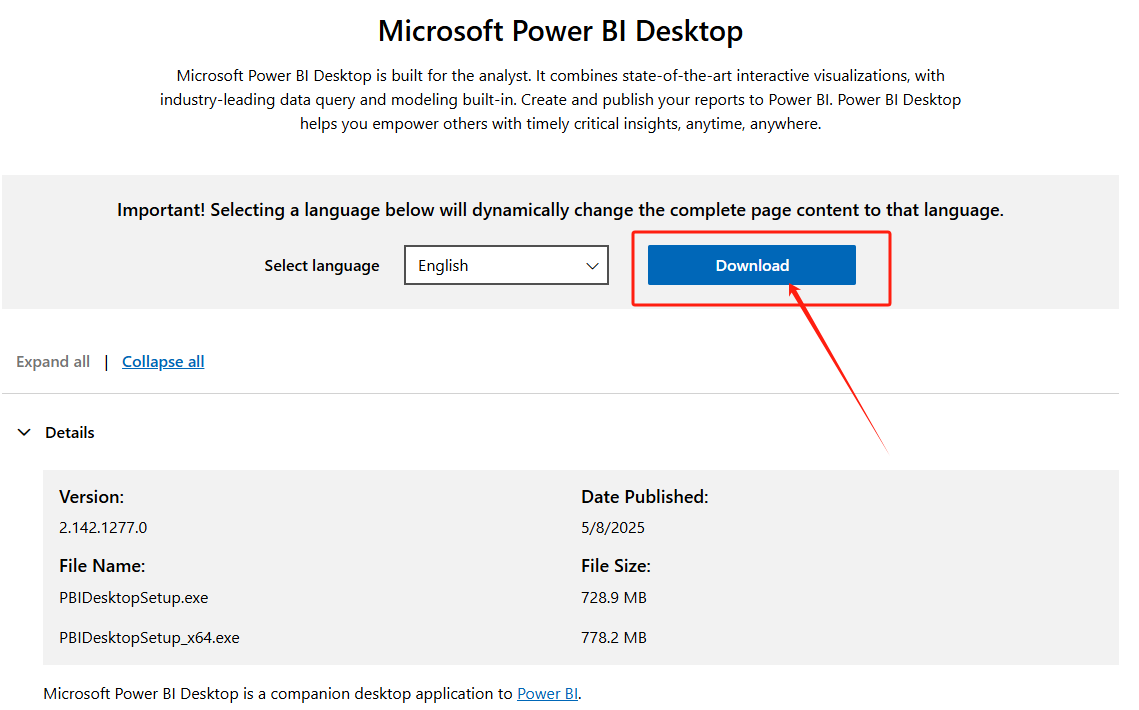Click the Microsoft Power BI Desktop page title
The width and height of the screenshot is (1139, 710).
pyautogui.click(x=560, y=31)
